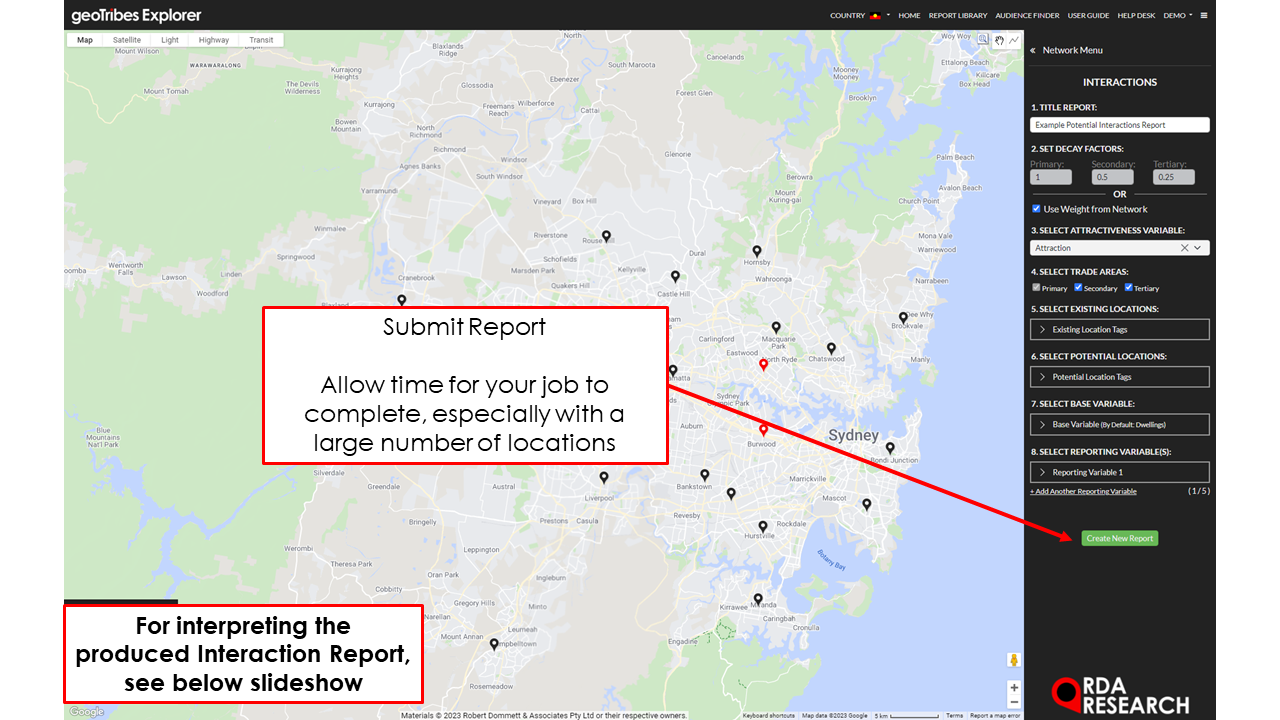Click the Mascot location marker
The height and width of the screenshot is (720, 1280).
[x=867, y=504]
